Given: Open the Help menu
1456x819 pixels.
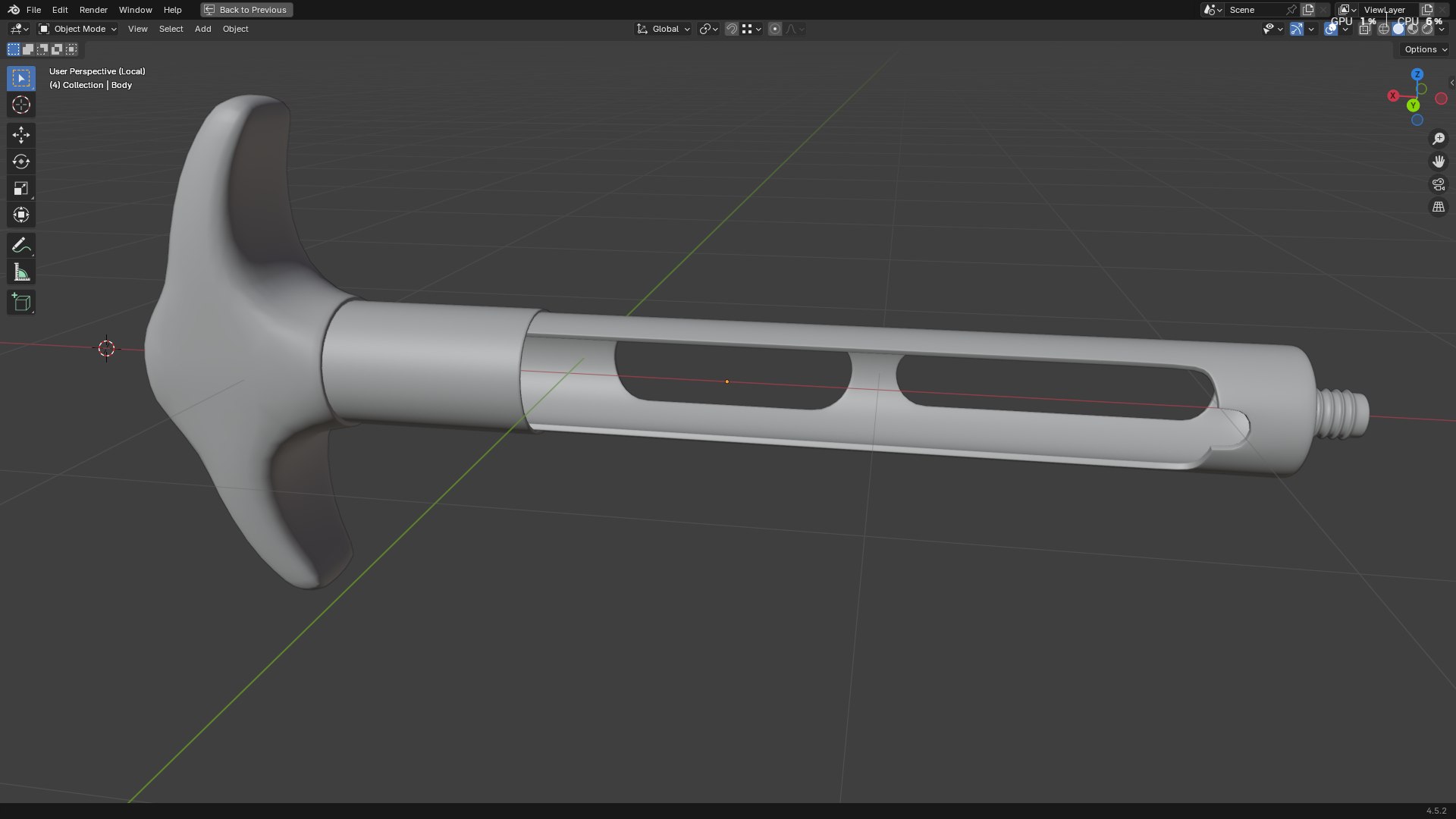Looking at the screenshot, I should pos(172,10).
